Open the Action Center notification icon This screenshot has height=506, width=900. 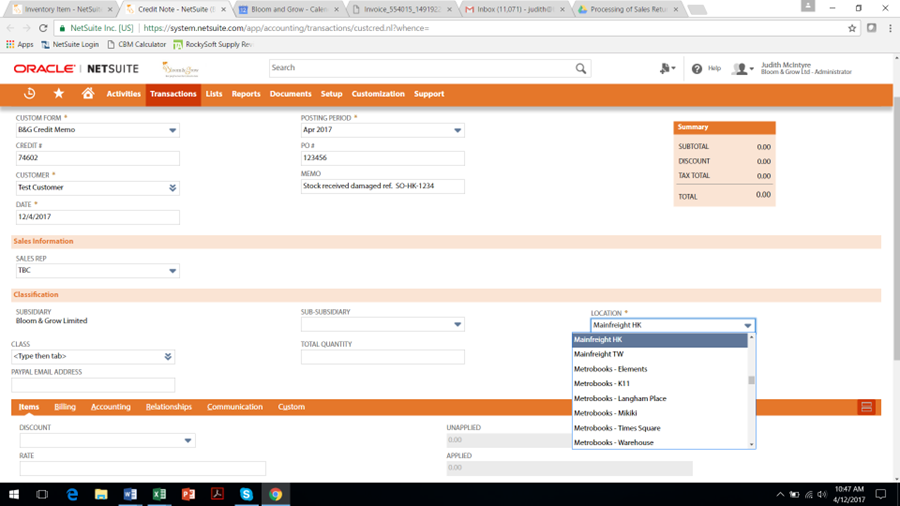pos(880,495)
